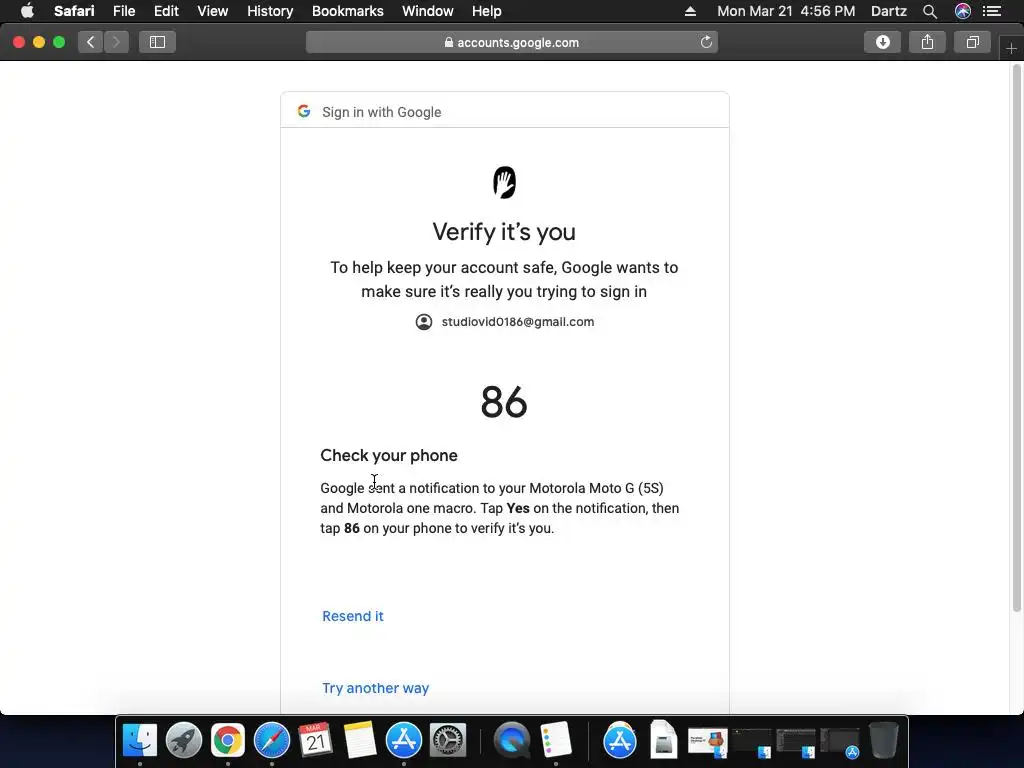
Task: Click the hand shield verification icon
Action: pyautogui.click(x=504, y=182)
